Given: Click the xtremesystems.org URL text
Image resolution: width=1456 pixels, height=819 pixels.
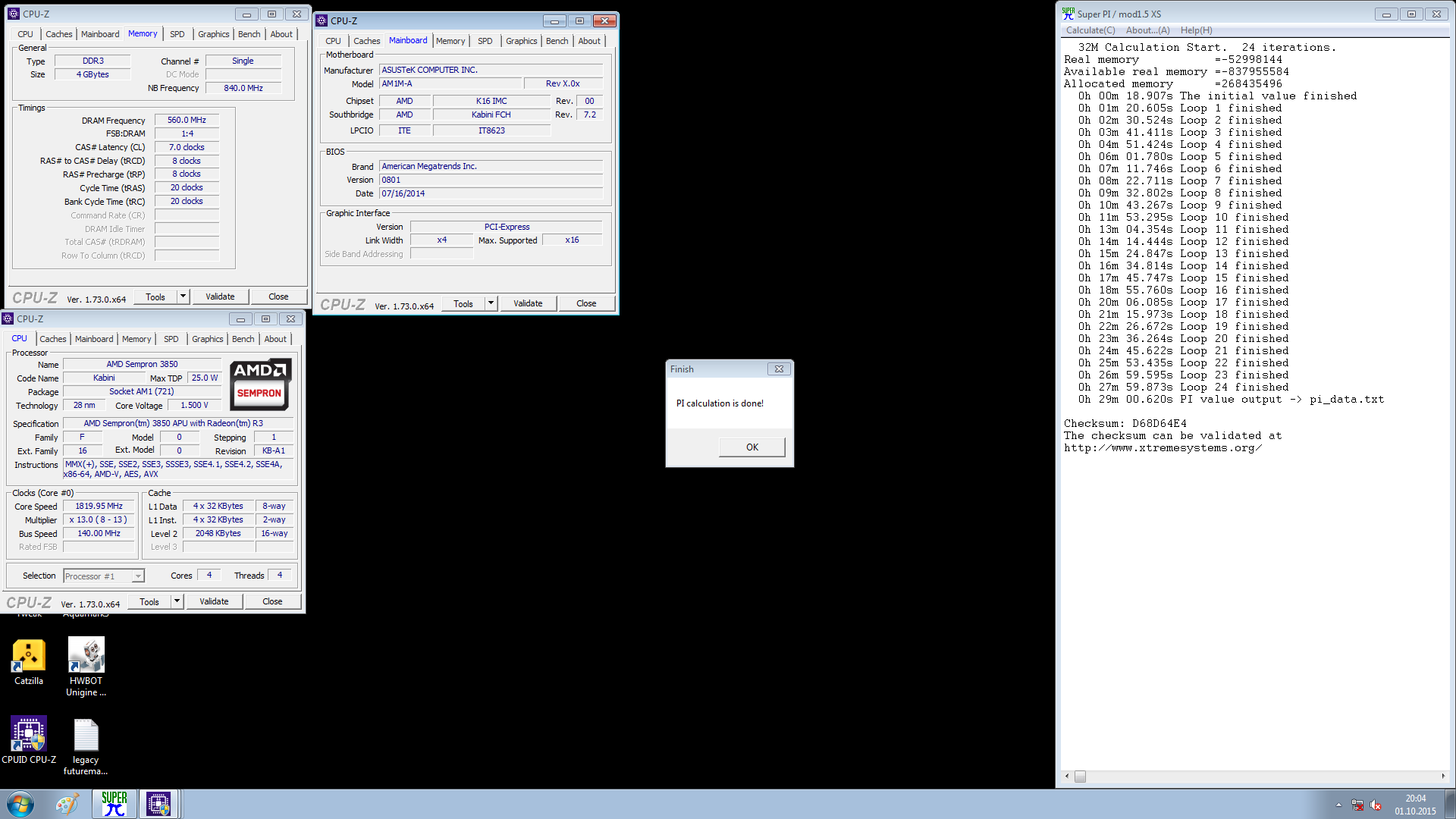Looking at the screenshot, I should pos(1163,447).
